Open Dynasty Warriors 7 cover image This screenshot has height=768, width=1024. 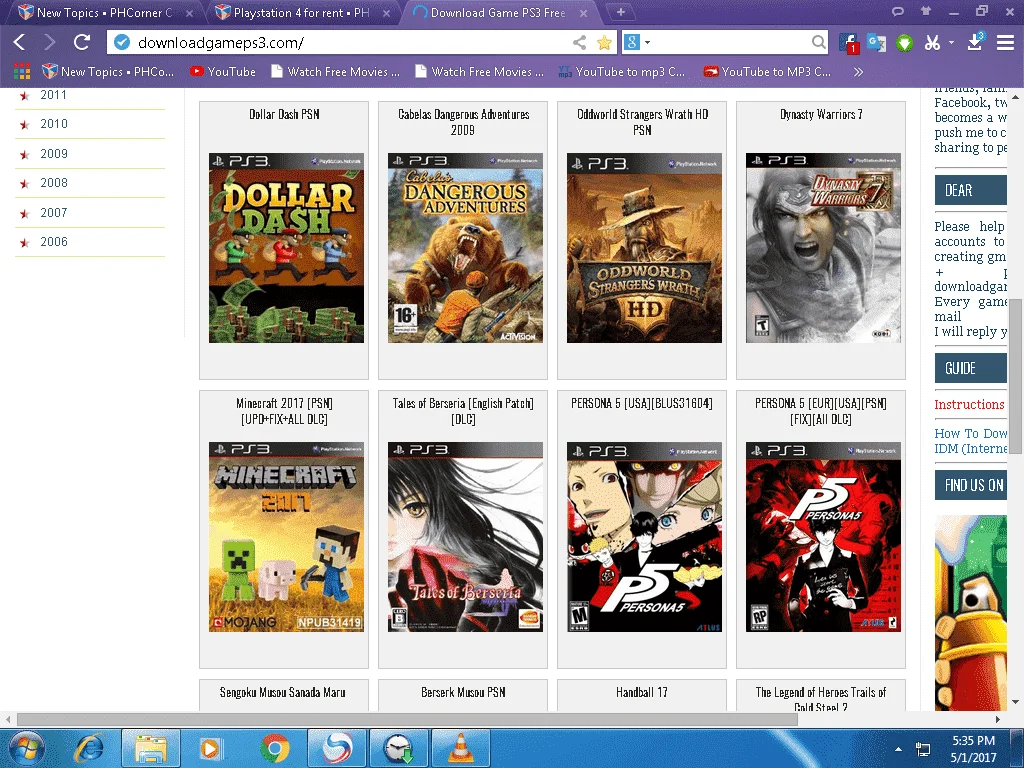click(x=823, y=248)
